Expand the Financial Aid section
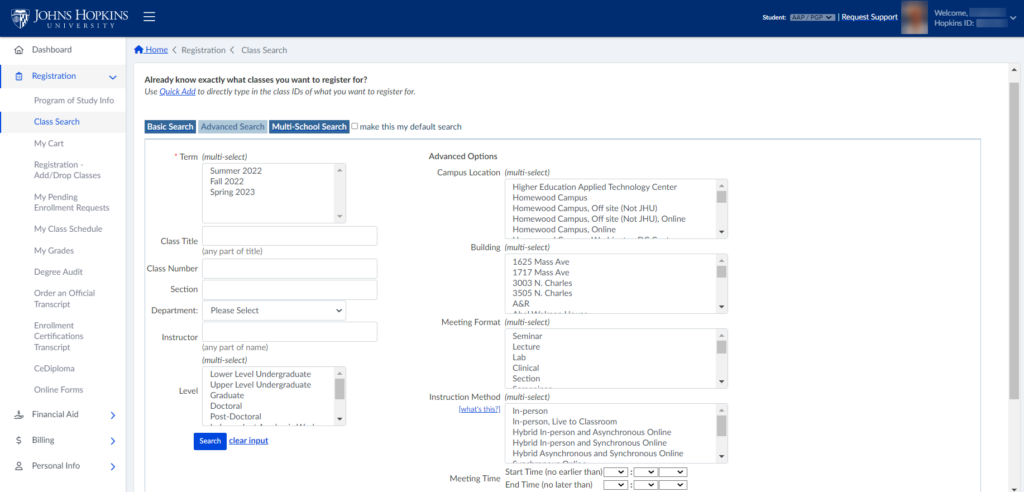The image size is (1024, 492). [113, 415]
